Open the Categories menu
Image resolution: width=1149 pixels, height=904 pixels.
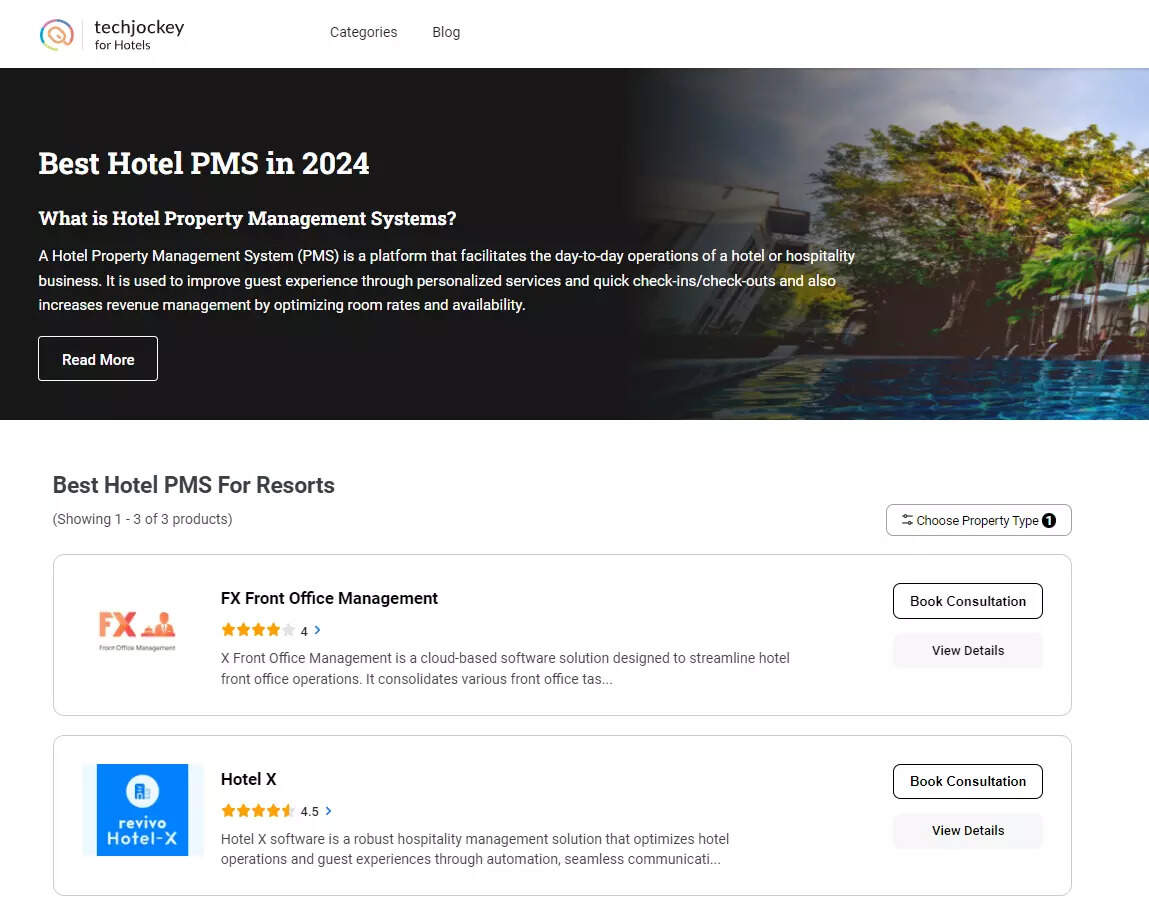click(x=363, y=32)
